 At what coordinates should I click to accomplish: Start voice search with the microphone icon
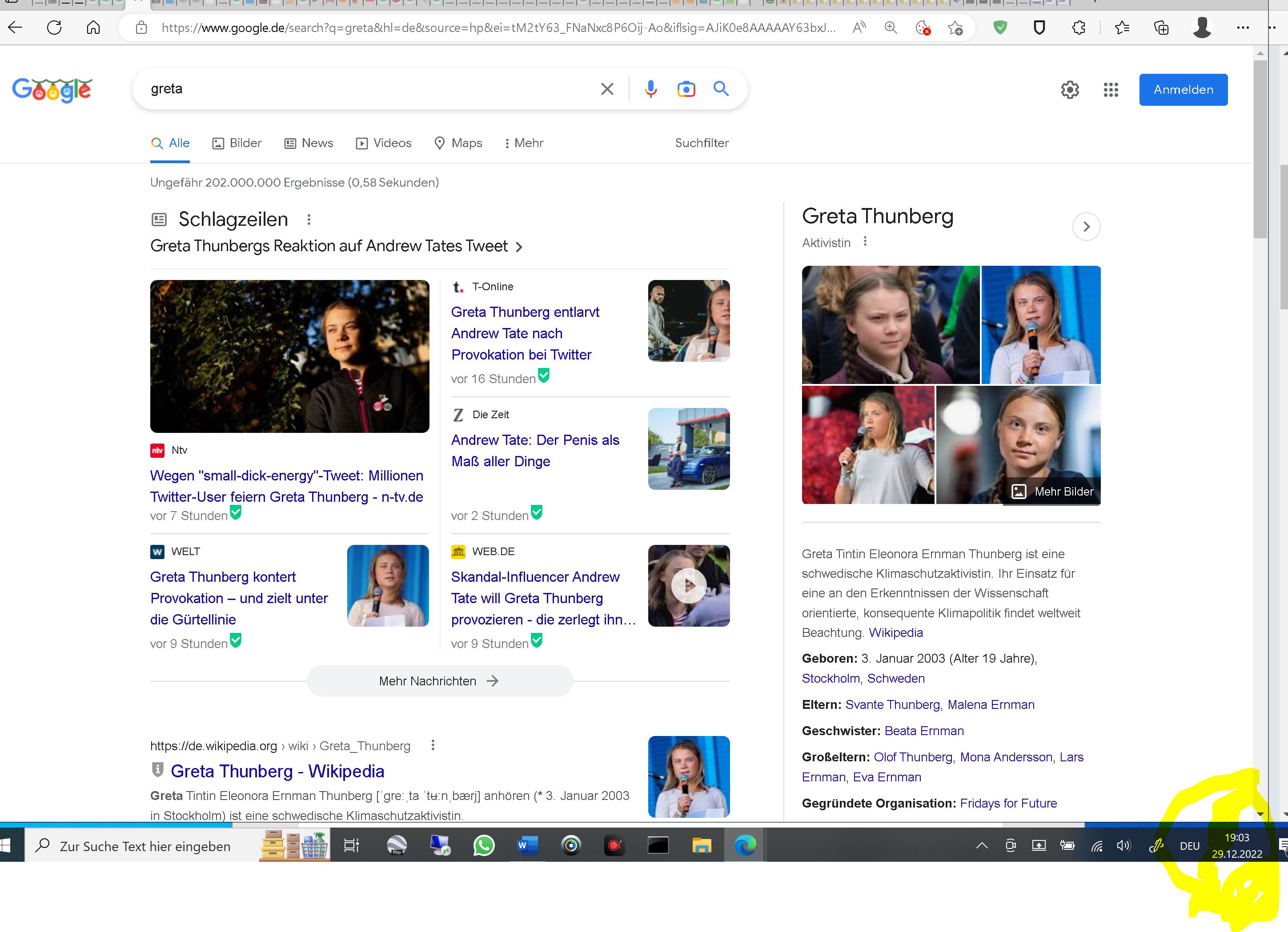coord(651,88)
